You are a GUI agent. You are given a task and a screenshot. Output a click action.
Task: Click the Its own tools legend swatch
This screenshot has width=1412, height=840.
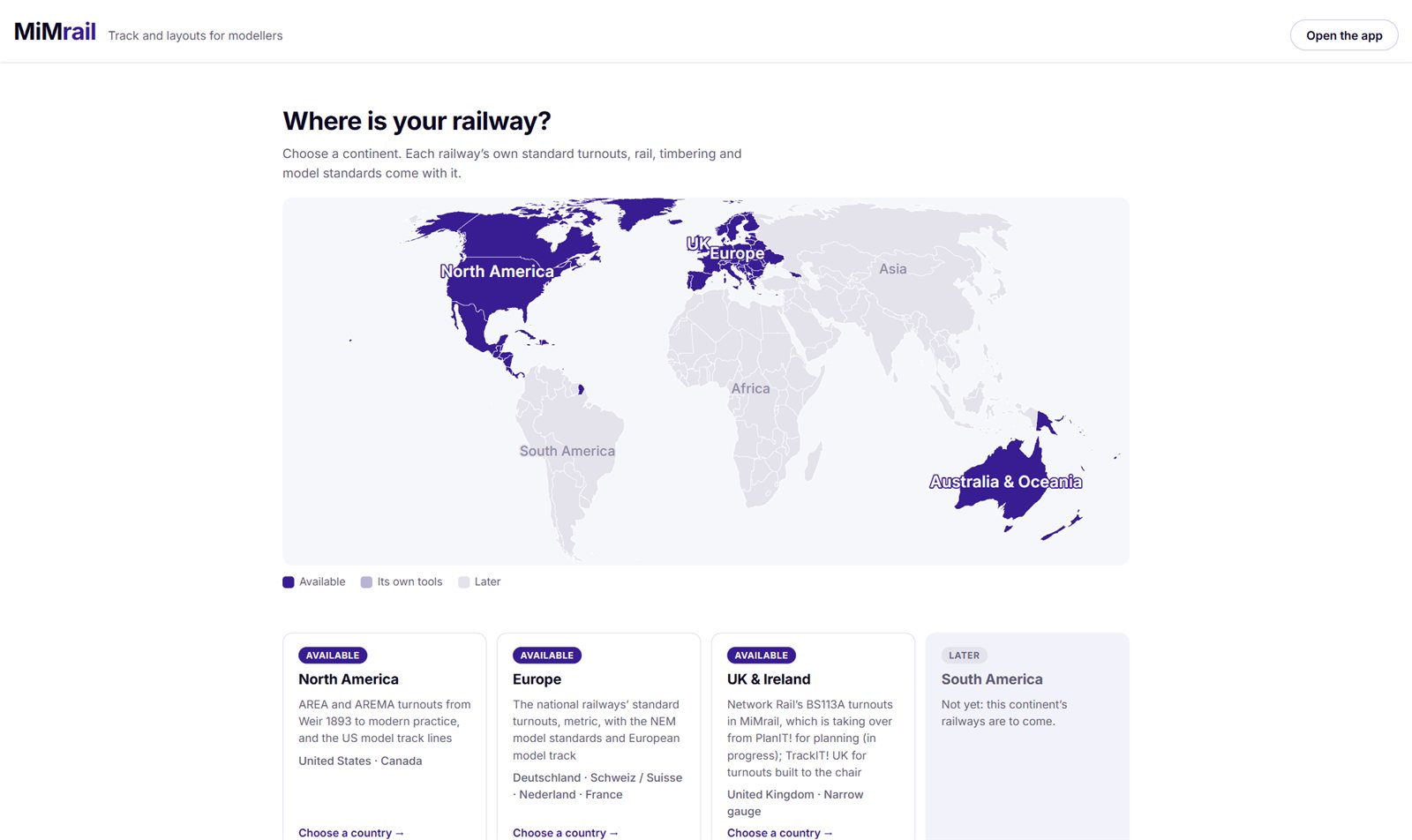pos(366,582)
